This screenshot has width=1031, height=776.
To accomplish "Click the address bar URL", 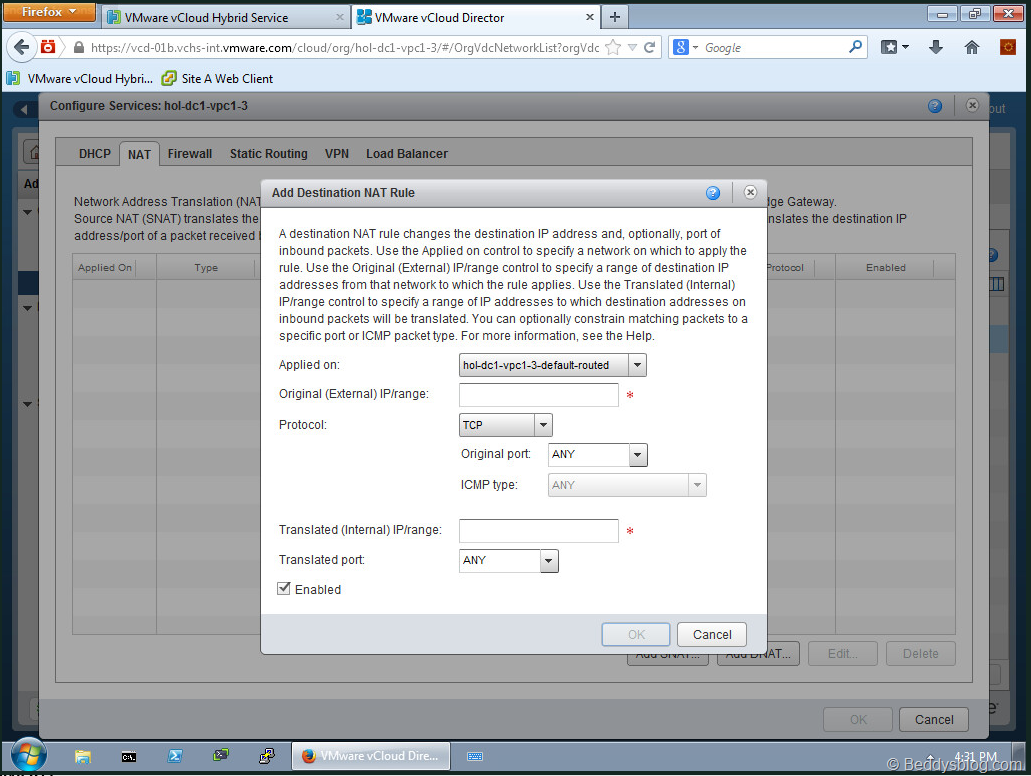I will click(x=345, y=47).
